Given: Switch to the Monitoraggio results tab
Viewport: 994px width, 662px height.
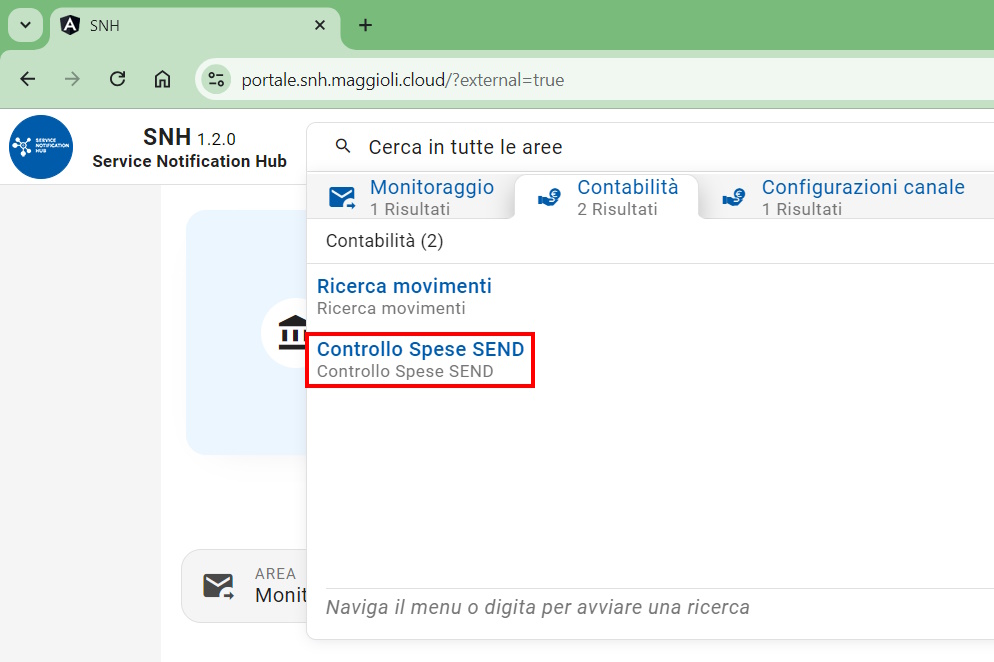Looking at the screenshot, I should pos(411,197).
